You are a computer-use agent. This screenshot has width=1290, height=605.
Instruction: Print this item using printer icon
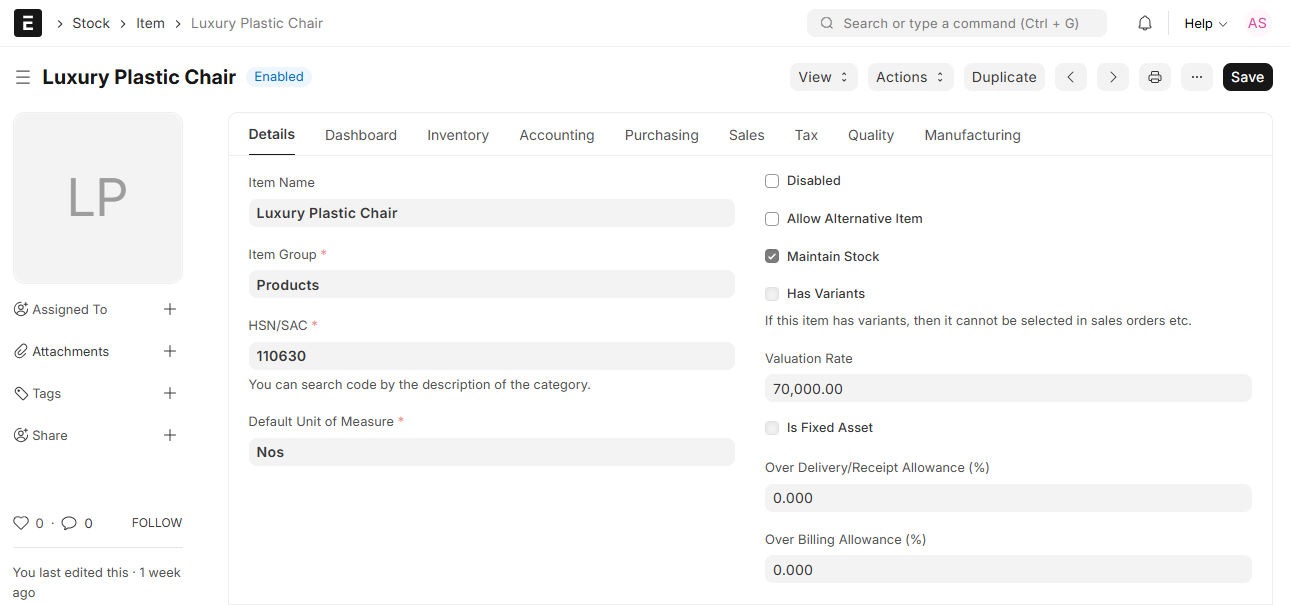tap(1155, 77)
